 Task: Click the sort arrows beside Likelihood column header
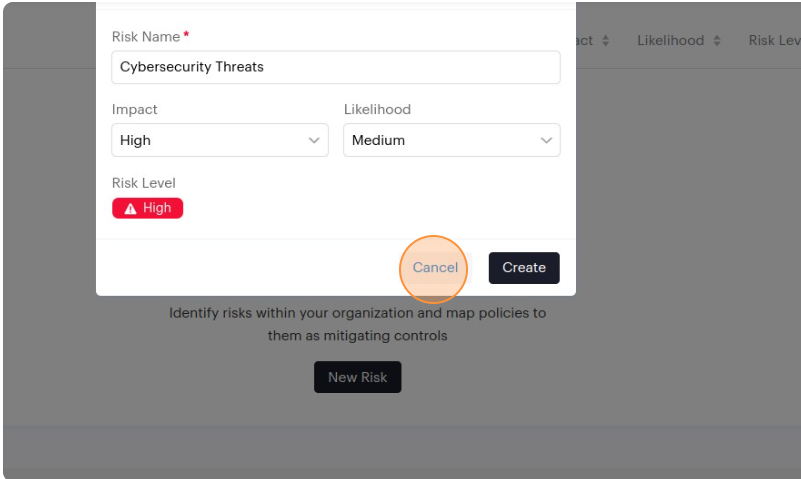coord(716,41)
